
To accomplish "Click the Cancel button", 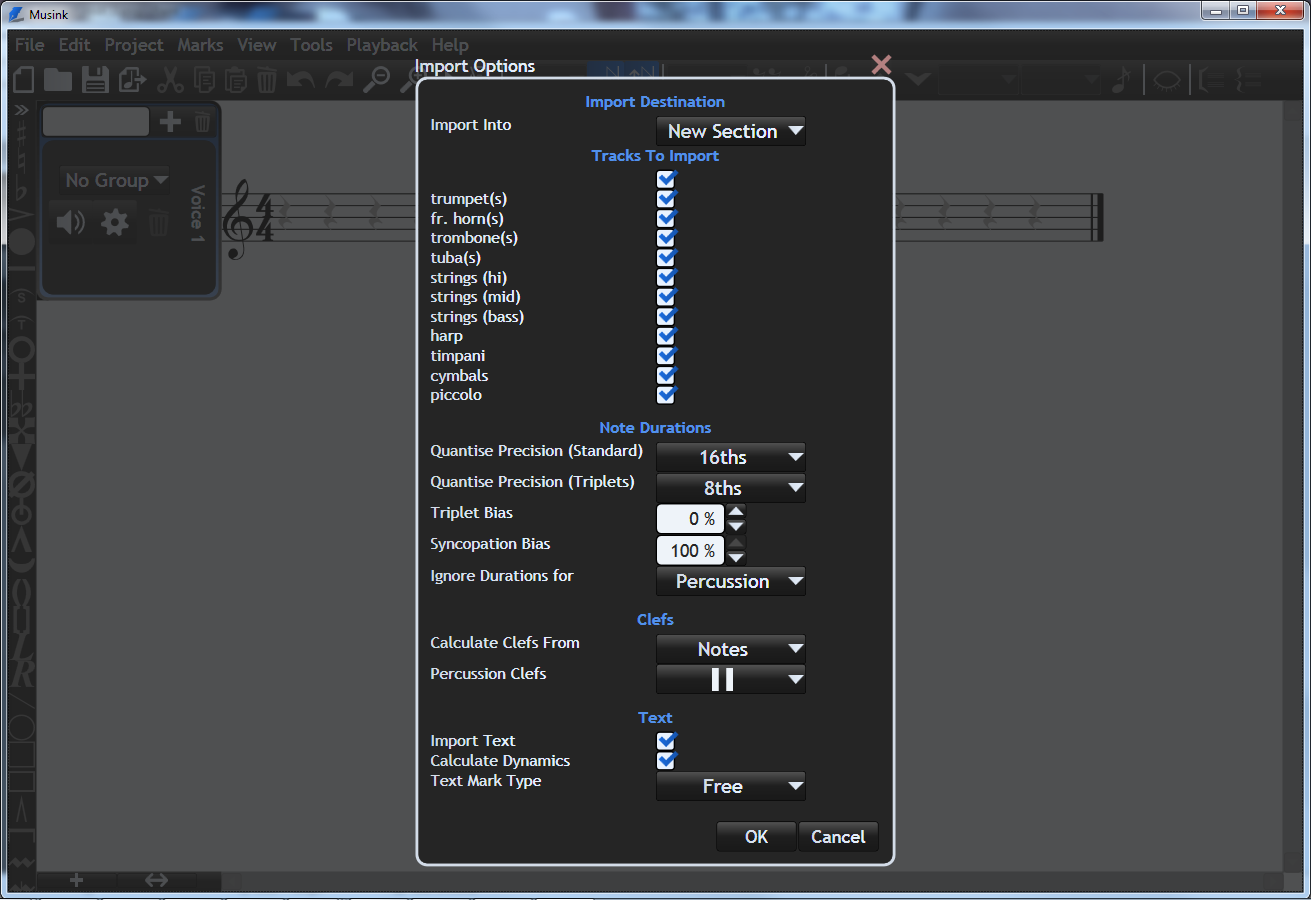I will coord(838,837).
